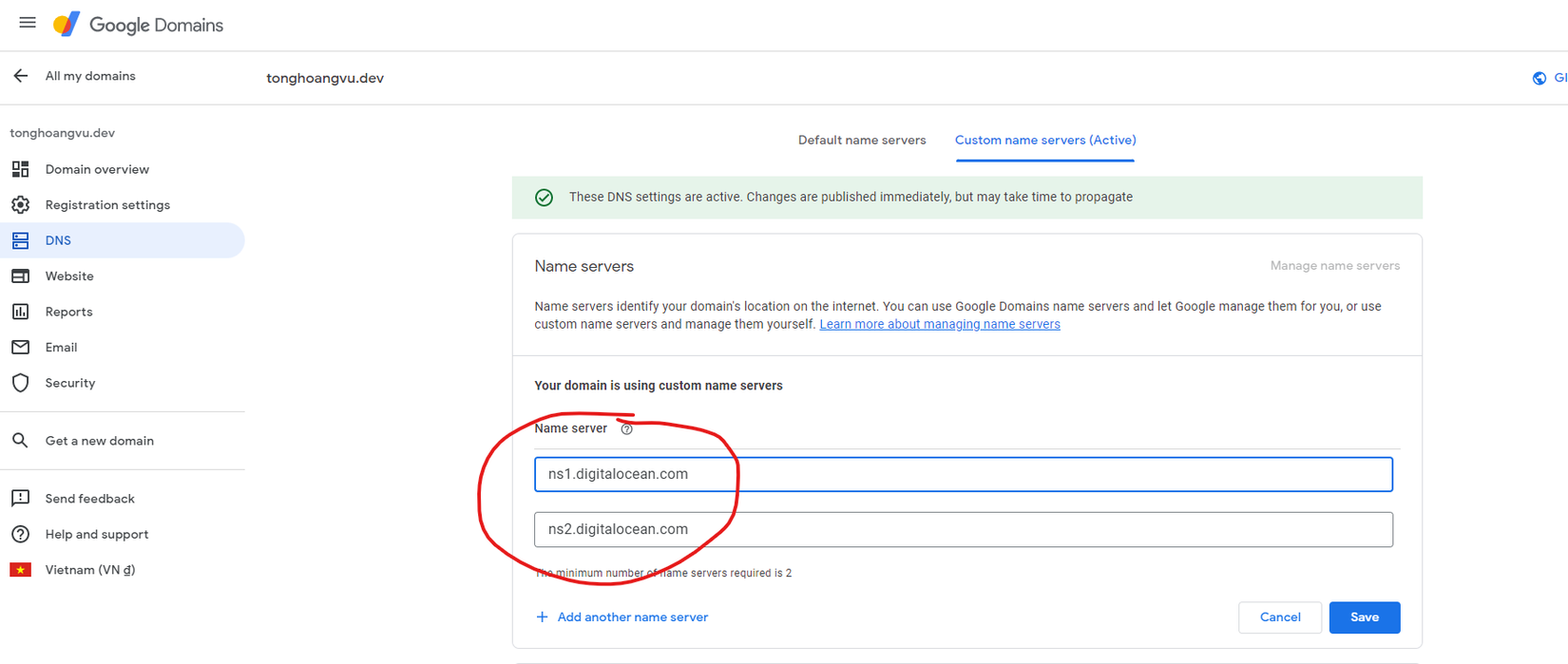
Task: Click the ns2.digitalocean.com name server field
Action: pos(963,529)
